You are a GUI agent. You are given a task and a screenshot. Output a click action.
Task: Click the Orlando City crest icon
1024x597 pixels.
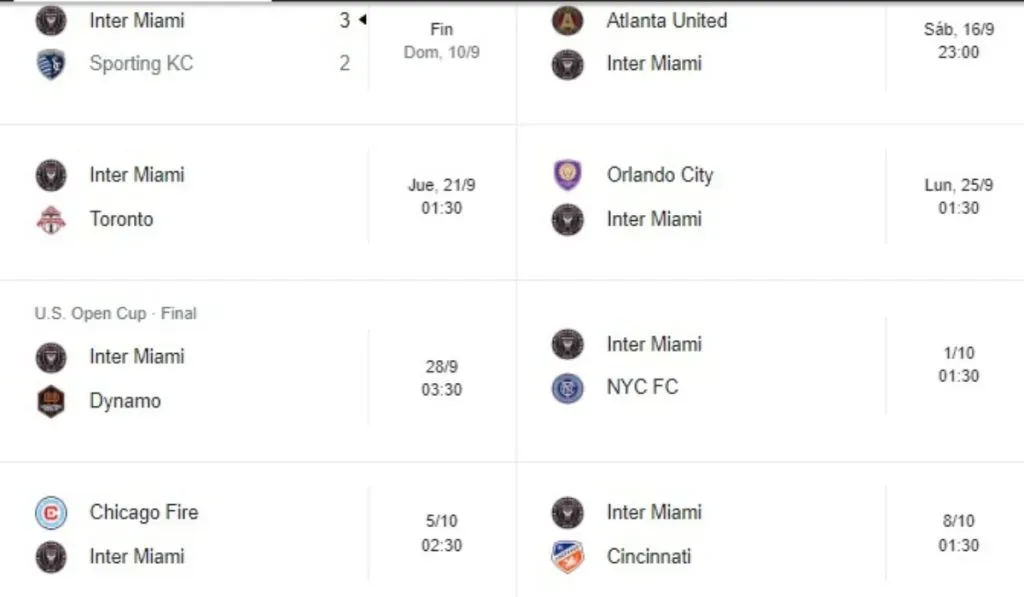(567, 175)
